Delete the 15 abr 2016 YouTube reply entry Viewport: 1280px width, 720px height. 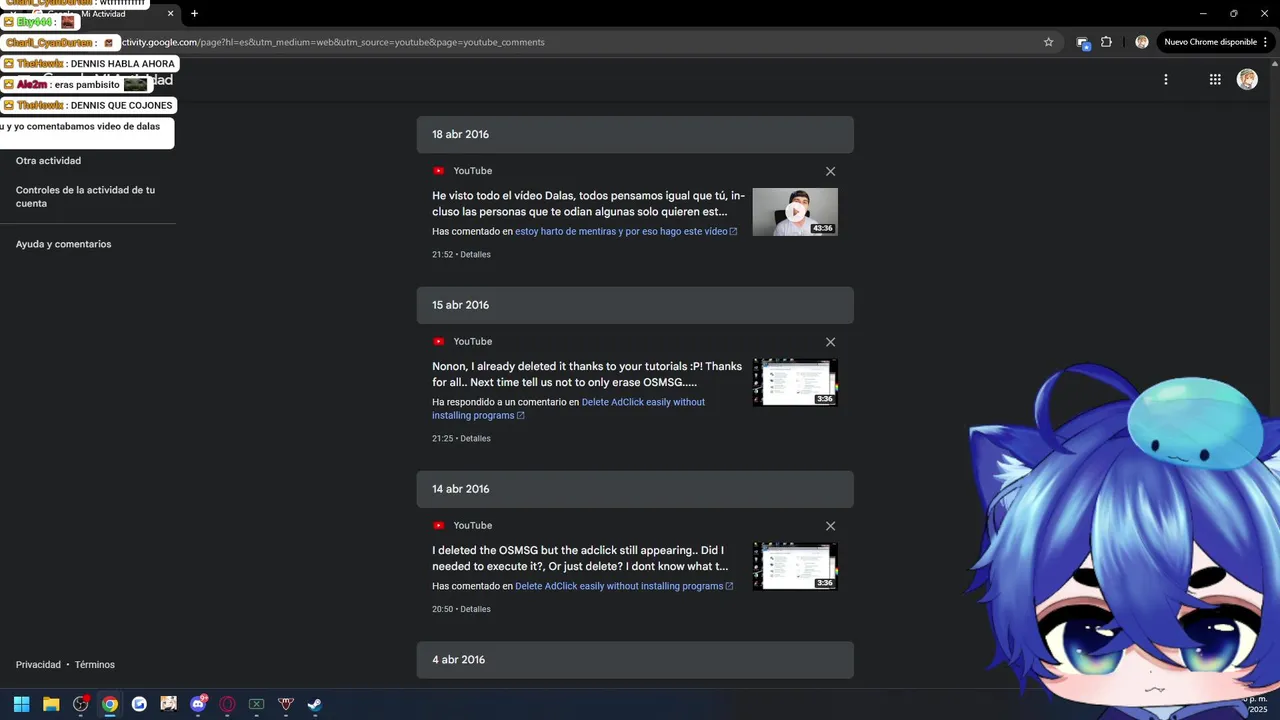click(830, 342)
